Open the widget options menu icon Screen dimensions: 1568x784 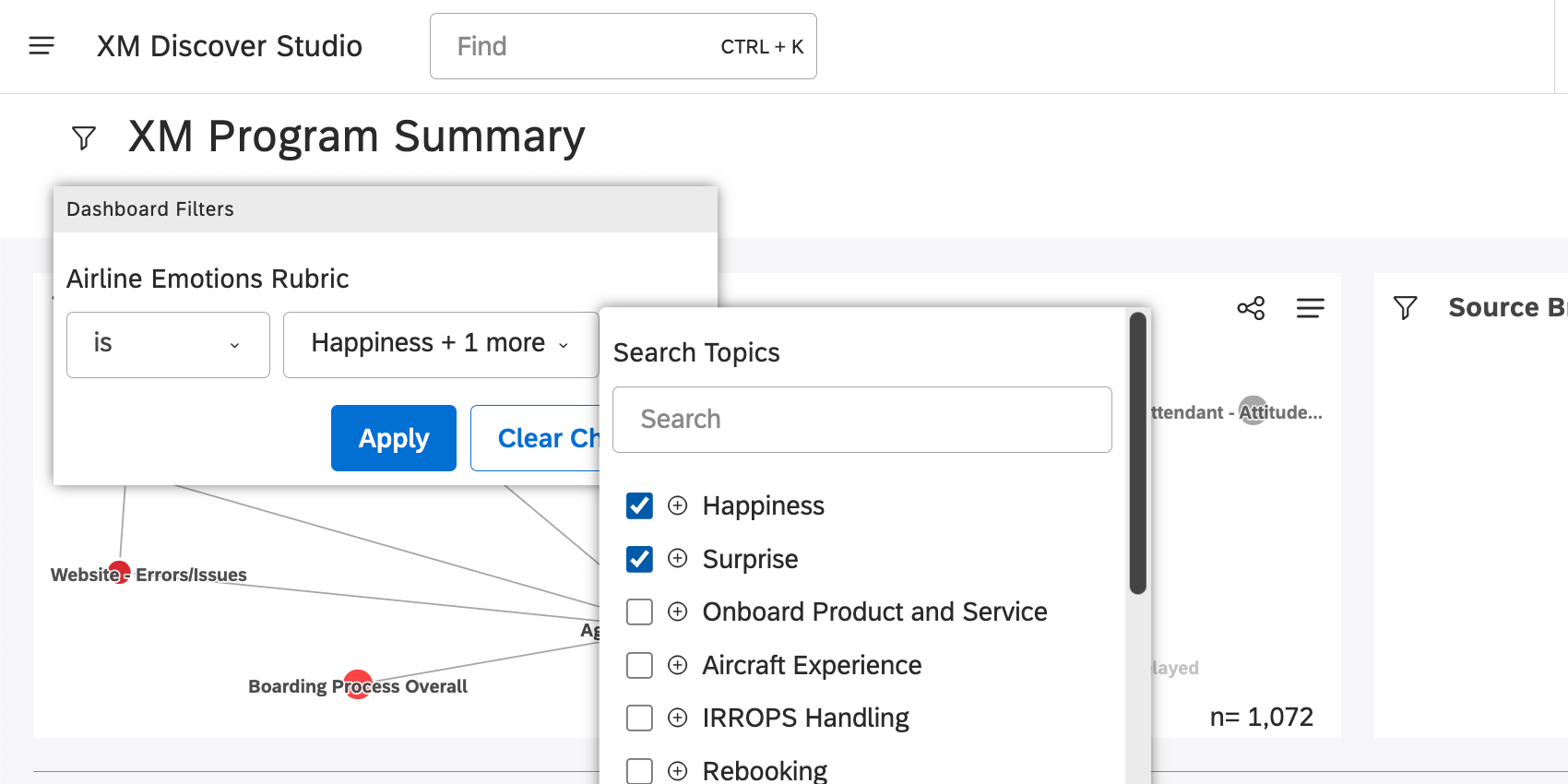[1310, 308]
